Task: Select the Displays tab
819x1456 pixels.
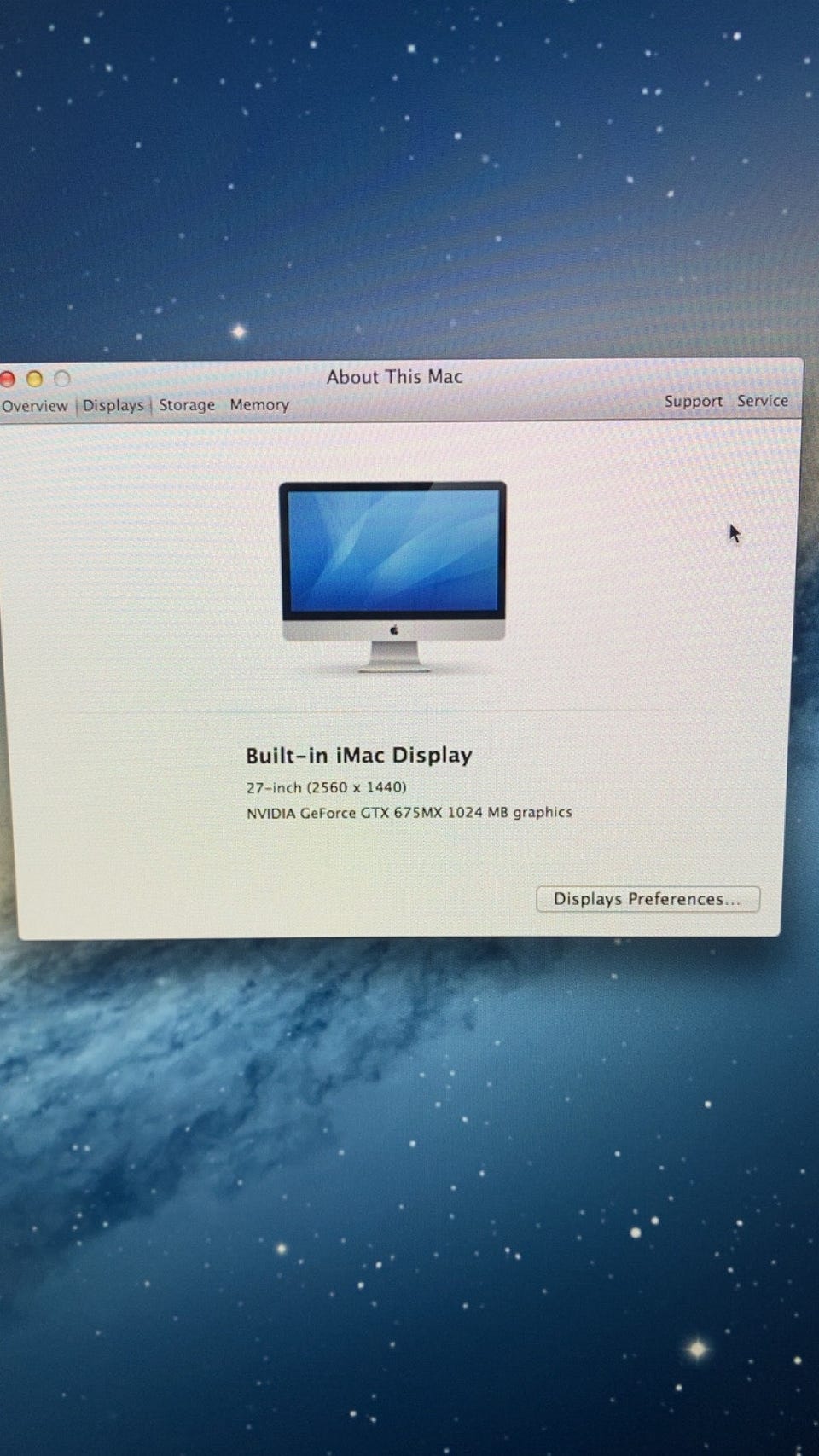Action: [x=113, y=405]
